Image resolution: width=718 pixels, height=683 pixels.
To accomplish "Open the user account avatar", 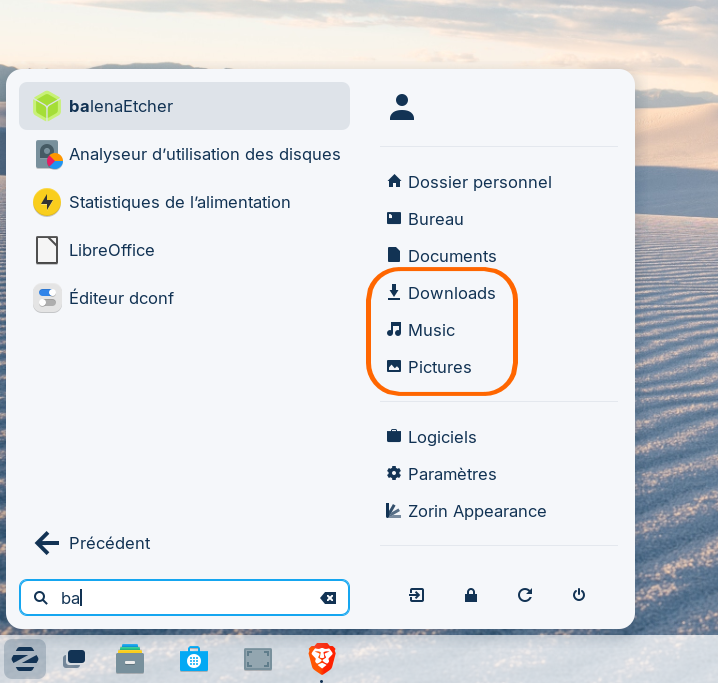I will (x=402, y=107).
